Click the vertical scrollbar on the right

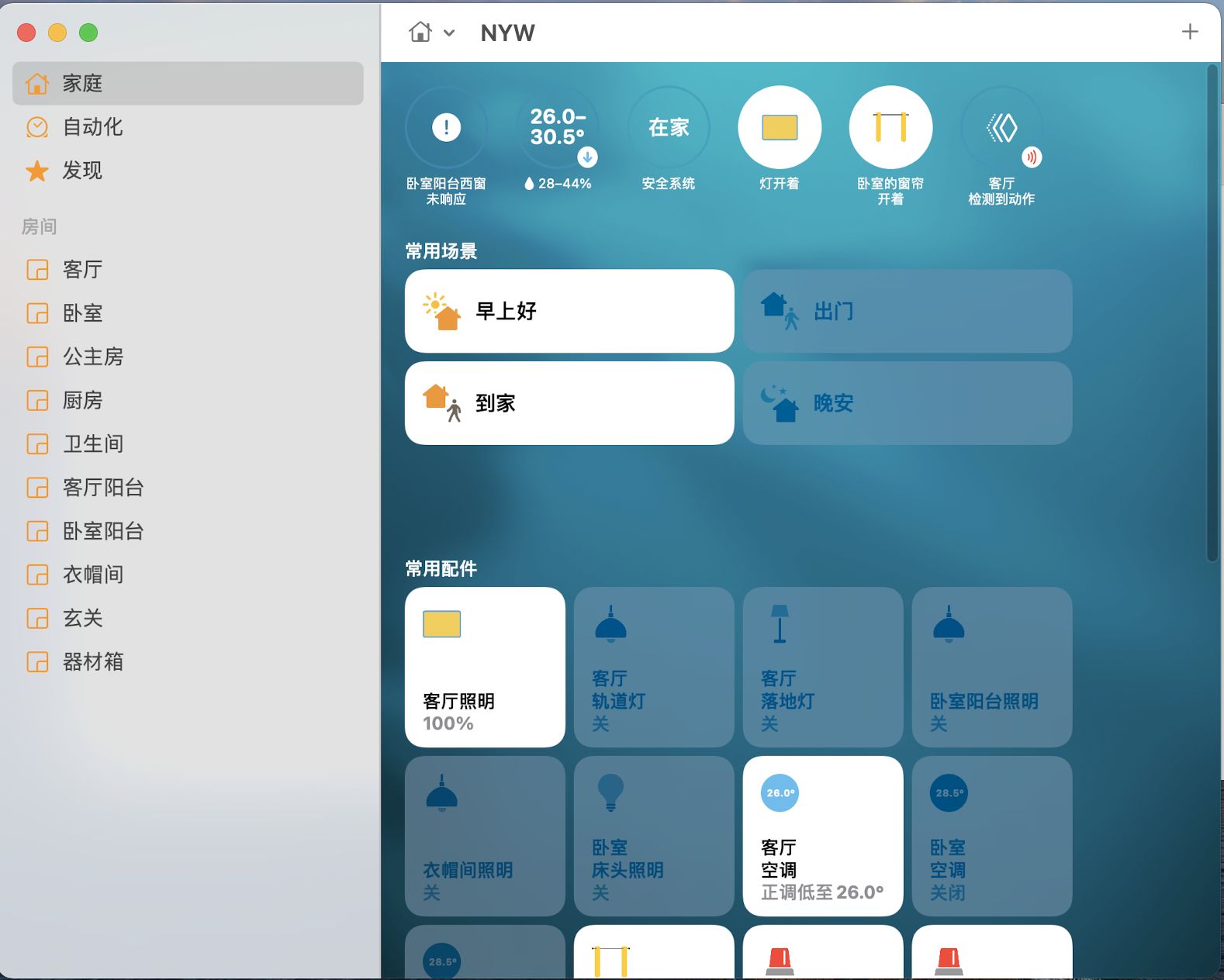click(1212, 313)
